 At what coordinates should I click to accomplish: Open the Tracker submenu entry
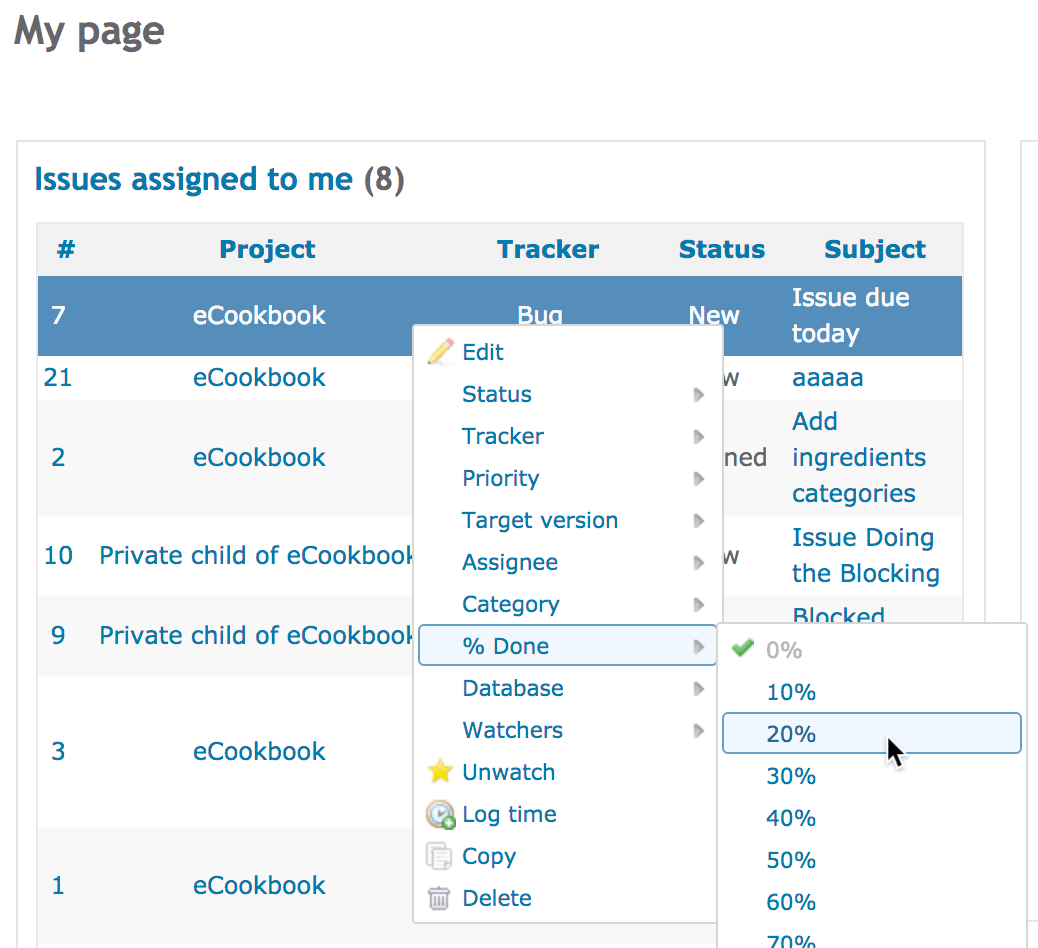[x=567, y=436]
